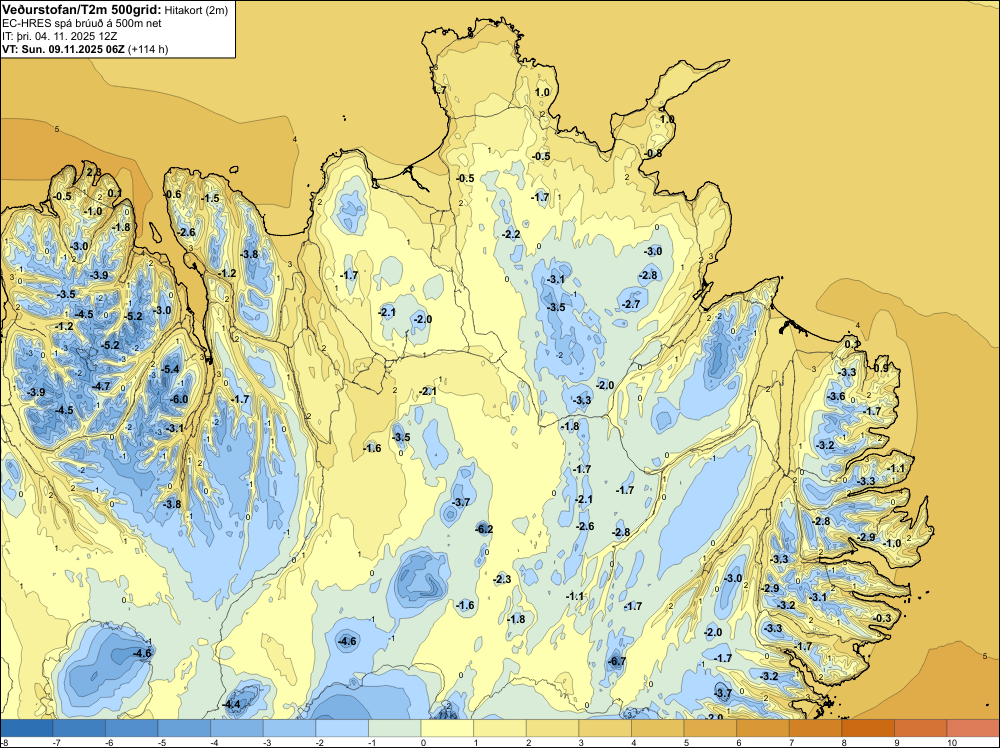Viewport: 1000px width, 748px height.
Task: Pick the legend swatch between 8 and 9
Action: (869, 728)
